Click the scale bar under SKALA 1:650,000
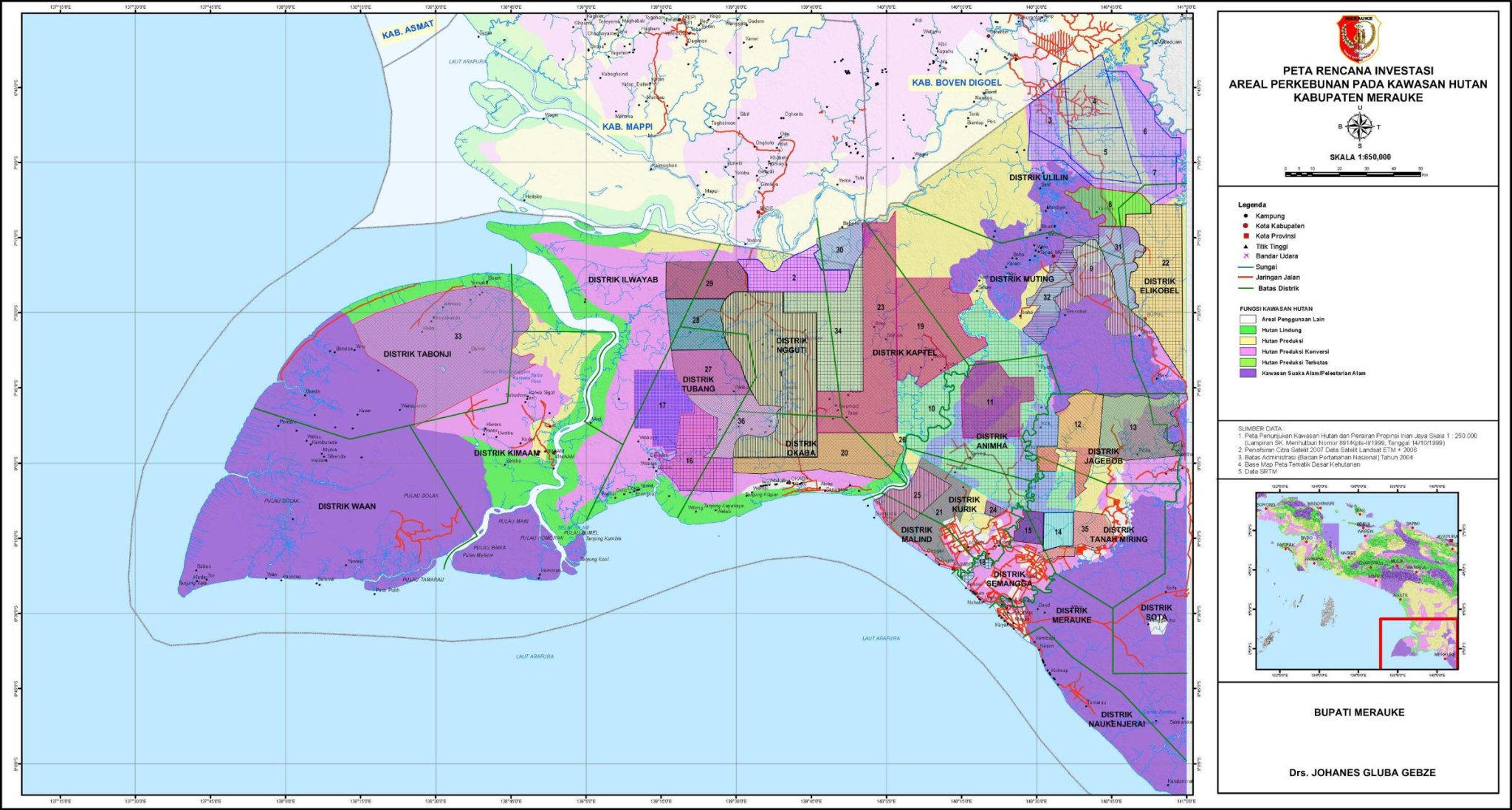The height and width of the screenshot is (810, 1512). [1353, 174]
